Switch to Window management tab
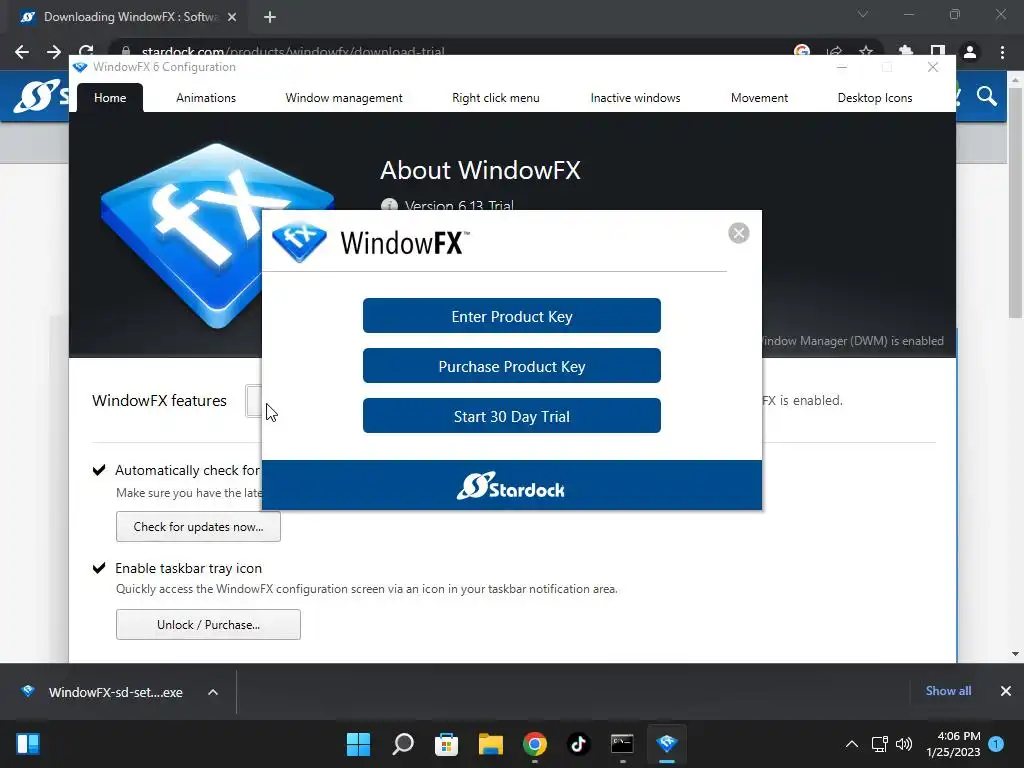 point(344,98)
